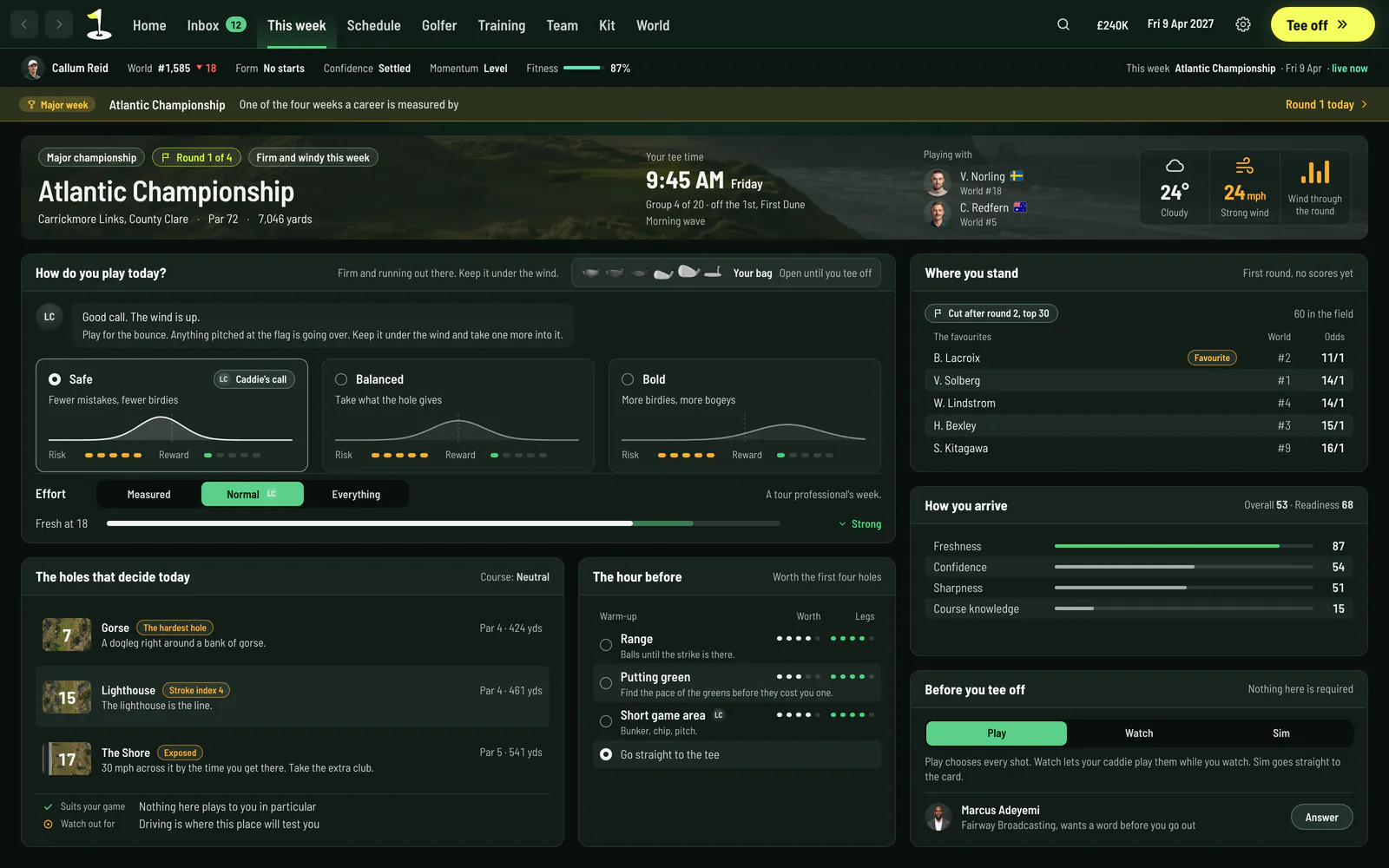Open hole 7 Gorse thumbnail
Screen dimensions: 1389x868
67,635
